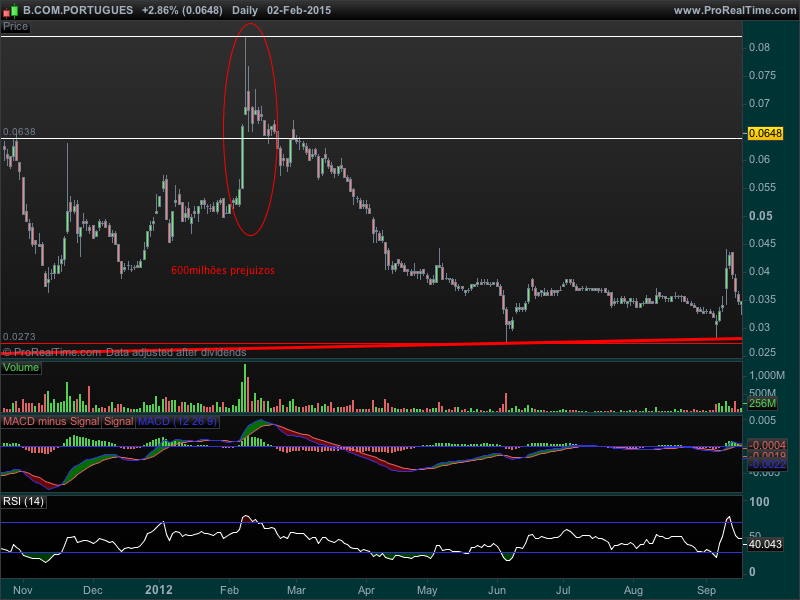Screen dimensions: 800x600
Task: Click the 0.035 price axis label
Action: 762,299
